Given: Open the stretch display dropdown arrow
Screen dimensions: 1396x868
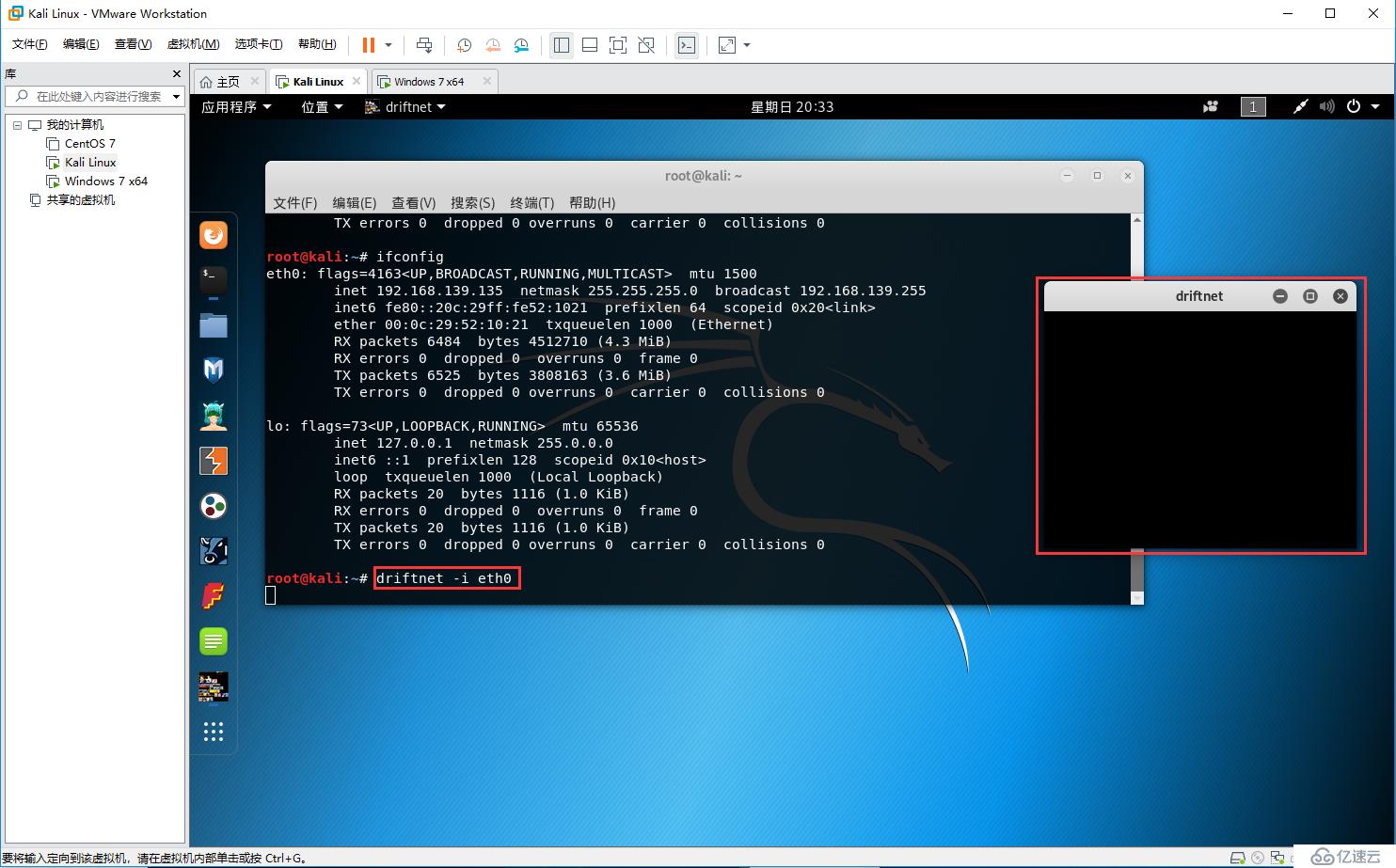Looking at the screenshot, I should 747,44.
